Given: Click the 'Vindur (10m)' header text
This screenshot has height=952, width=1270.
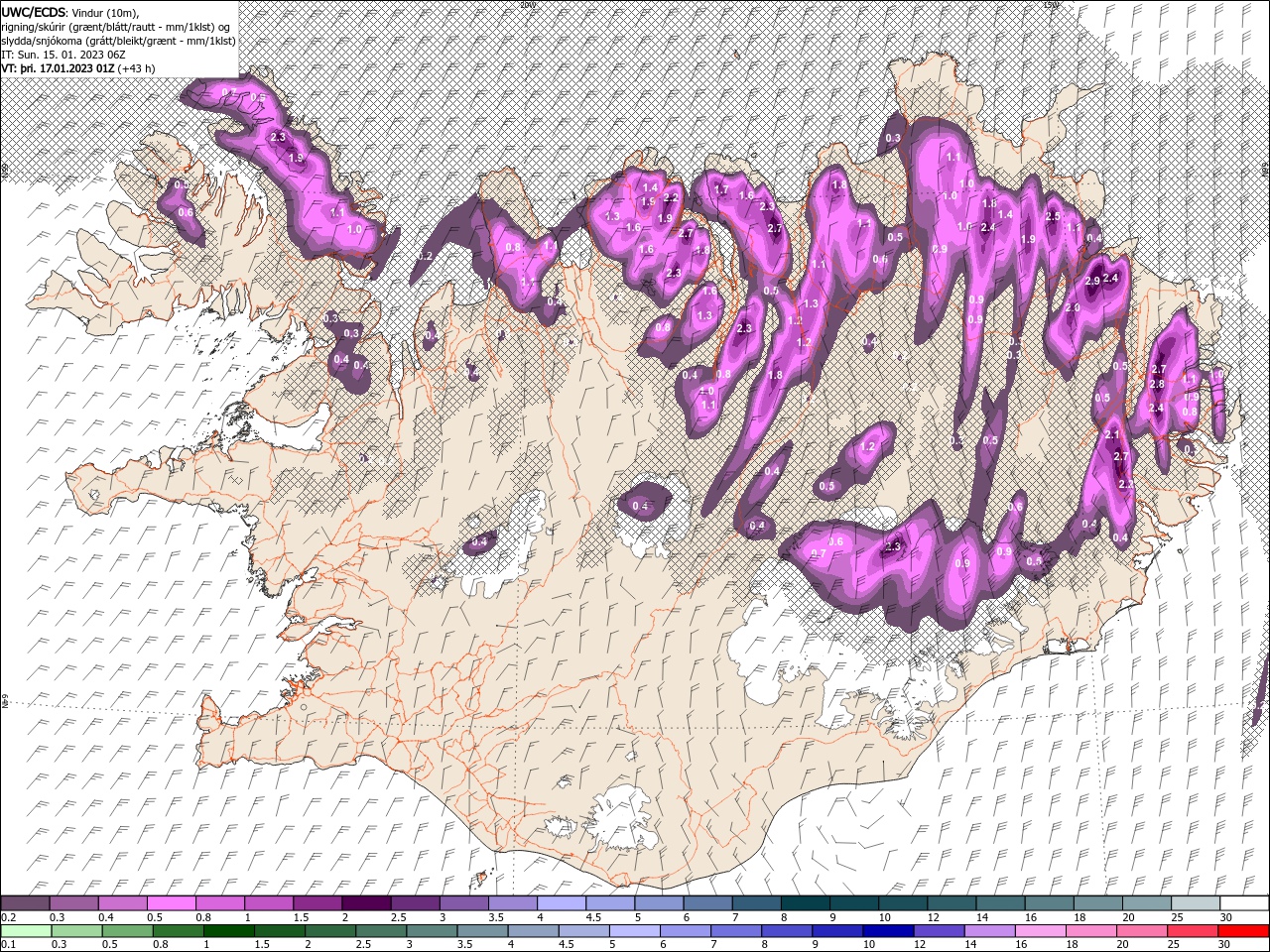Looking at the screenshot, I should click(x=106, y=13).
